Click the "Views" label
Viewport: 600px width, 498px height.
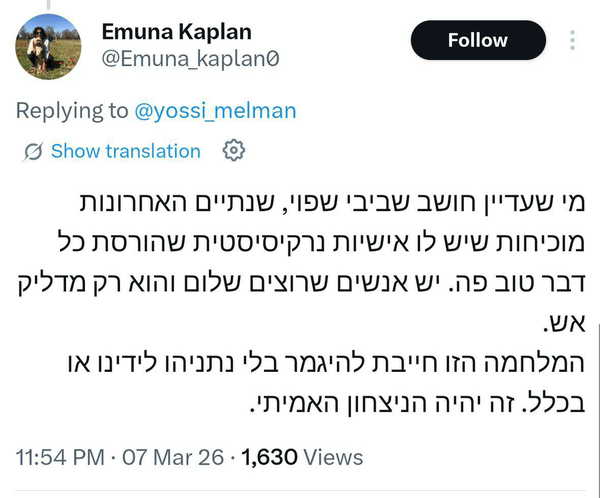point(333,458)
